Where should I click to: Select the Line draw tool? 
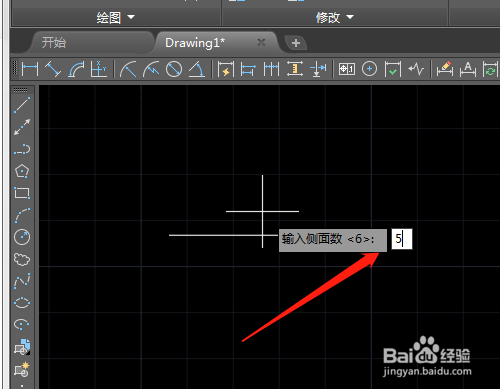point(22,105)
